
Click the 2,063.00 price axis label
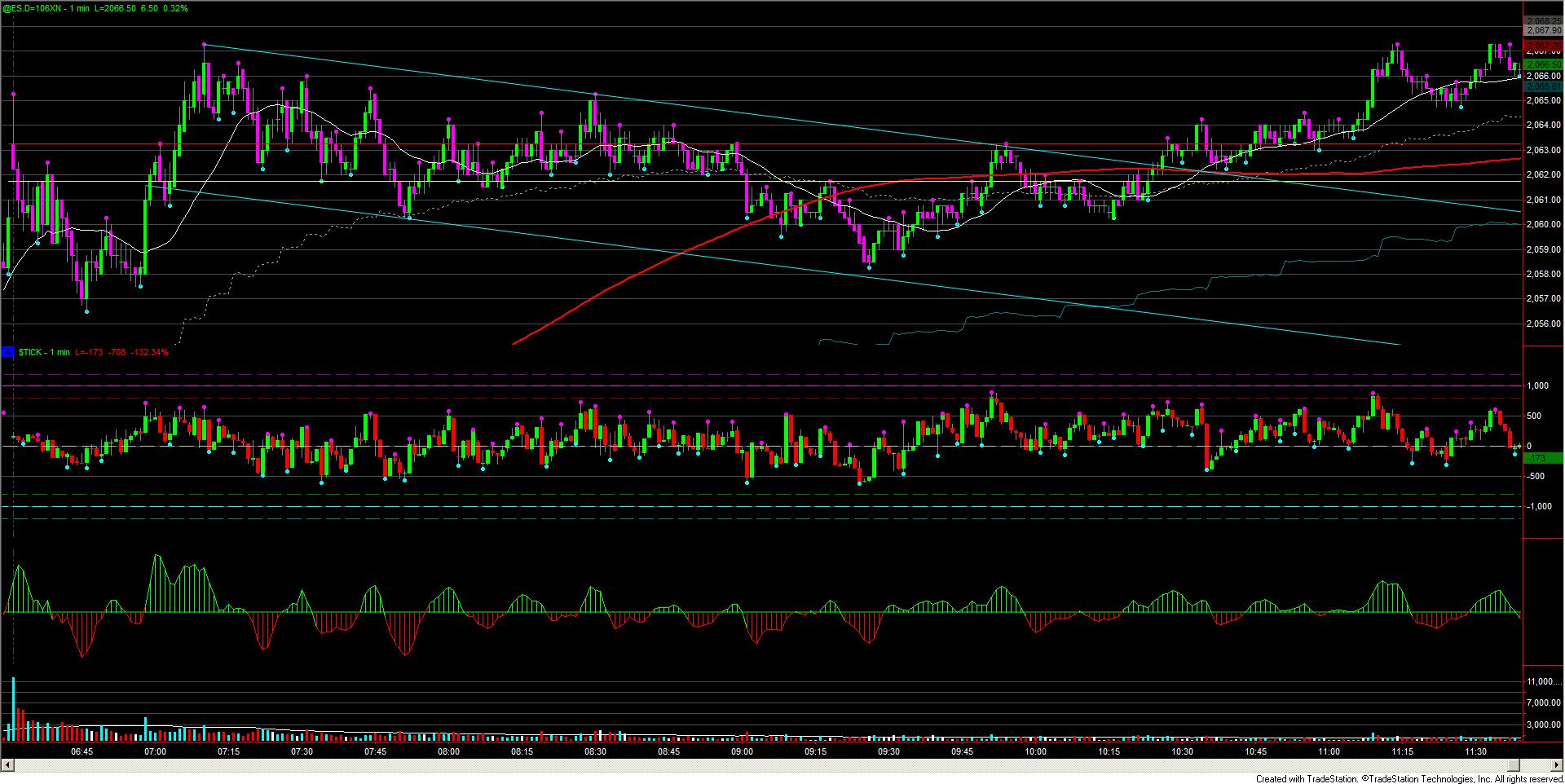point(1543,150)
